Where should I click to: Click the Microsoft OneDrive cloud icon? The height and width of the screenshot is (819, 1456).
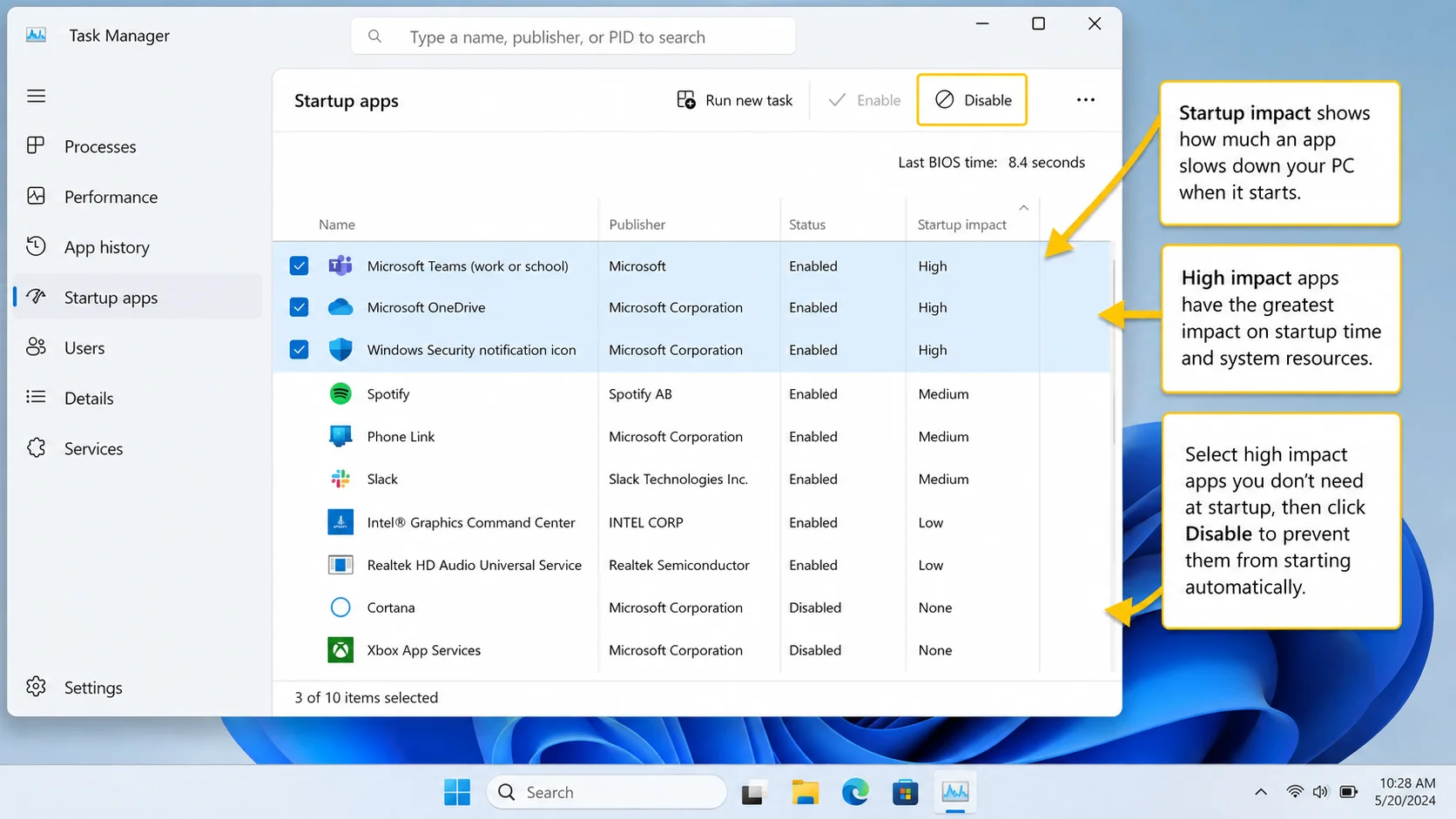click(x=340, y=307)
